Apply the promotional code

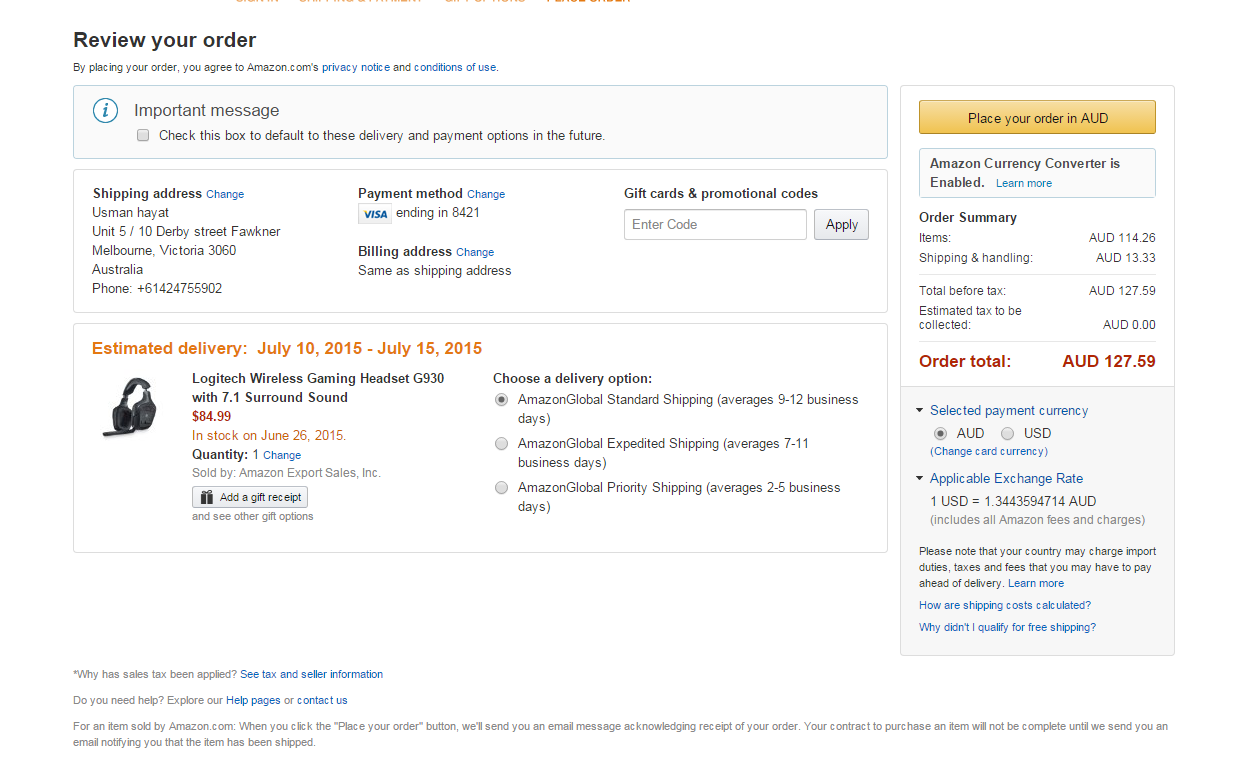coord(841,225)
